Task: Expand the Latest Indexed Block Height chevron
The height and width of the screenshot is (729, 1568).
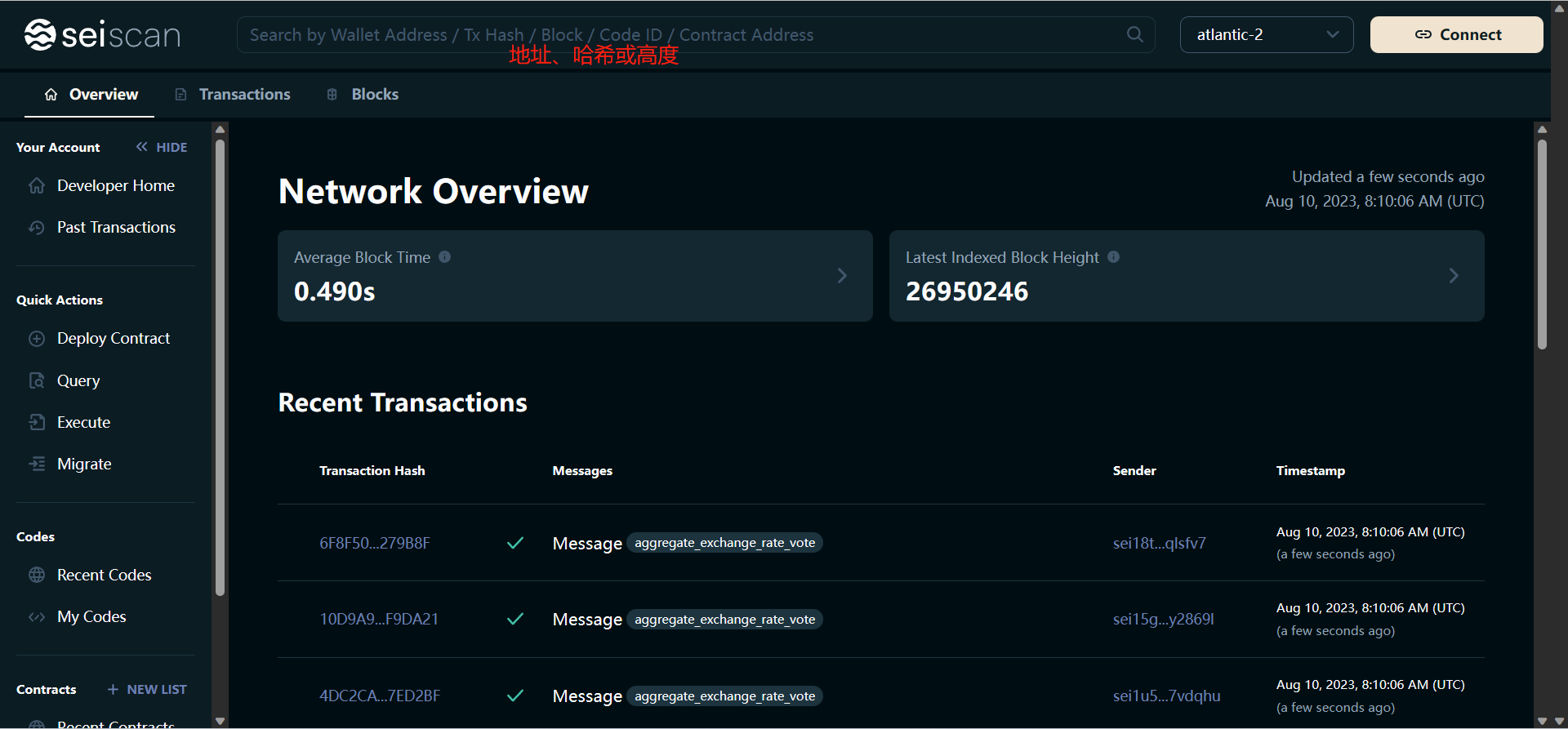Action: point(1454,276)
